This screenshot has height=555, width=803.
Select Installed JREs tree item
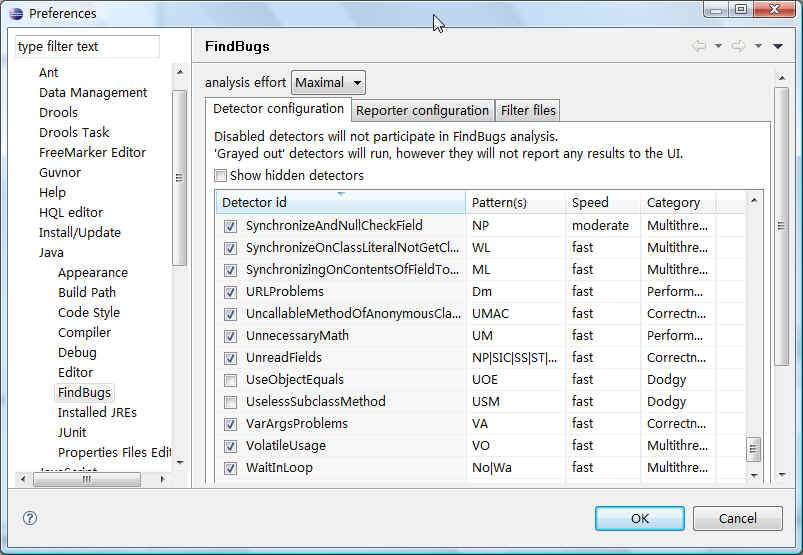tap(97, 413)
